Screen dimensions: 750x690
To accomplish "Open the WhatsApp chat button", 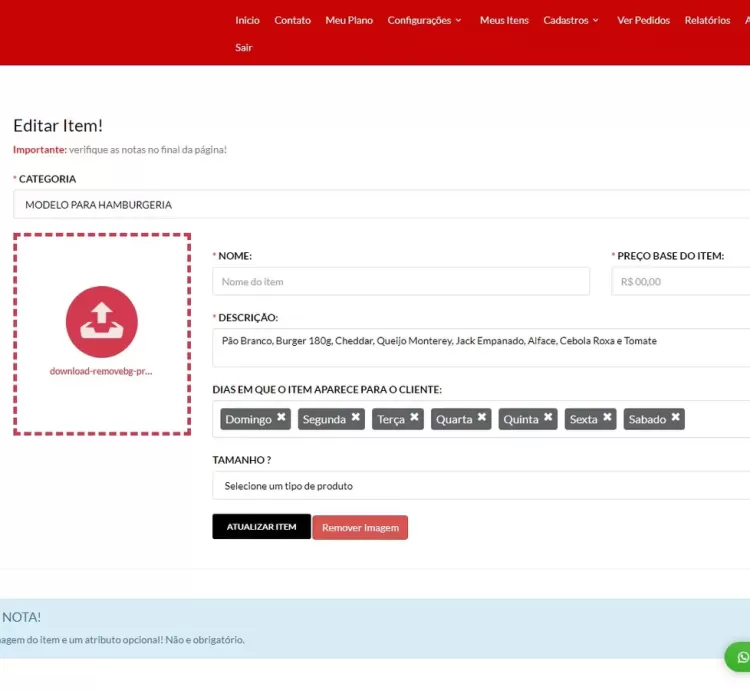I will 741,657.
